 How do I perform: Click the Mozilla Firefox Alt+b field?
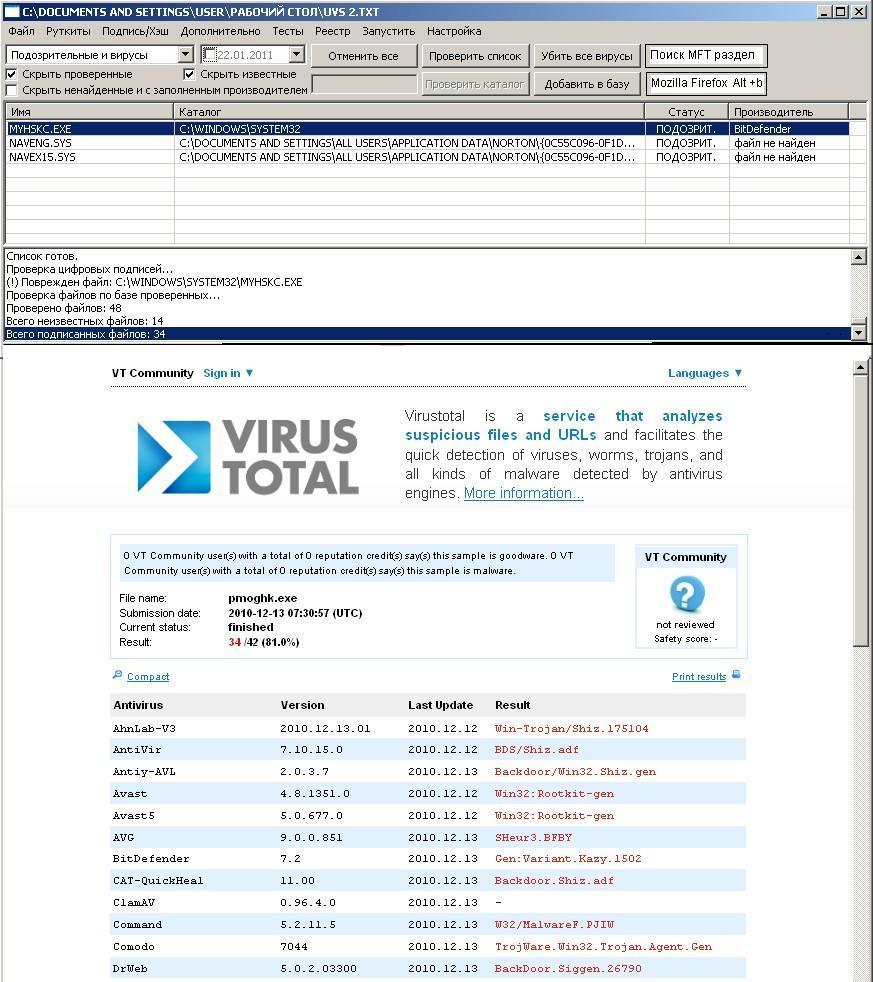pyautogui.click(x=706, y=83)
